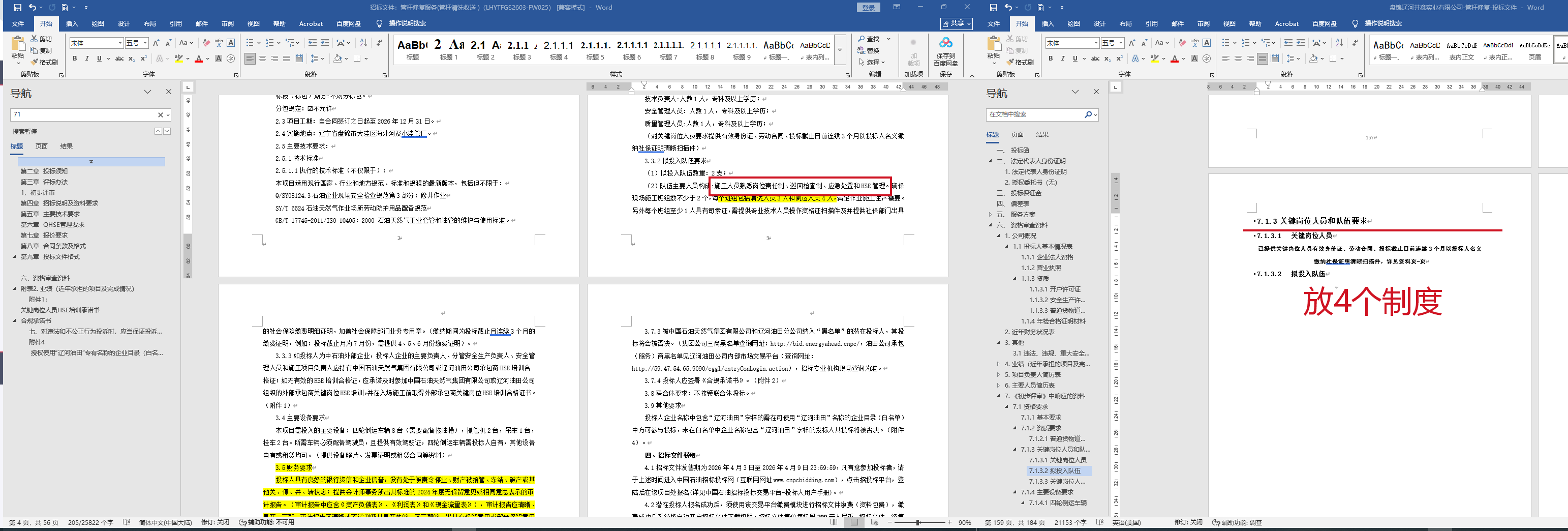Open the 共享 share dropdown button
The height and width of the screenshot is (531, 1568).
coord(956,23)
